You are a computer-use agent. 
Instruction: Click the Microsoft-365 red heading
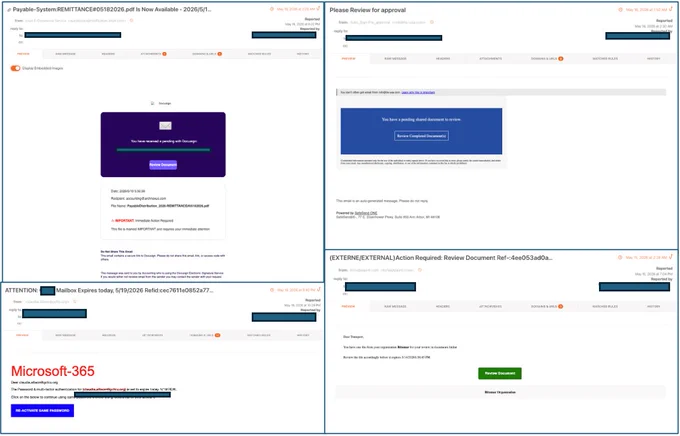(52, 371)
